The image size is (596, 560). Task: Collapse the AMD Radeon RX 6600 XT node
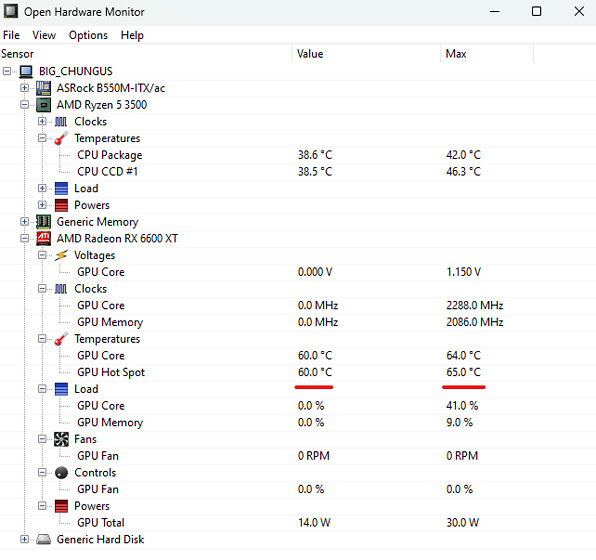24,238
